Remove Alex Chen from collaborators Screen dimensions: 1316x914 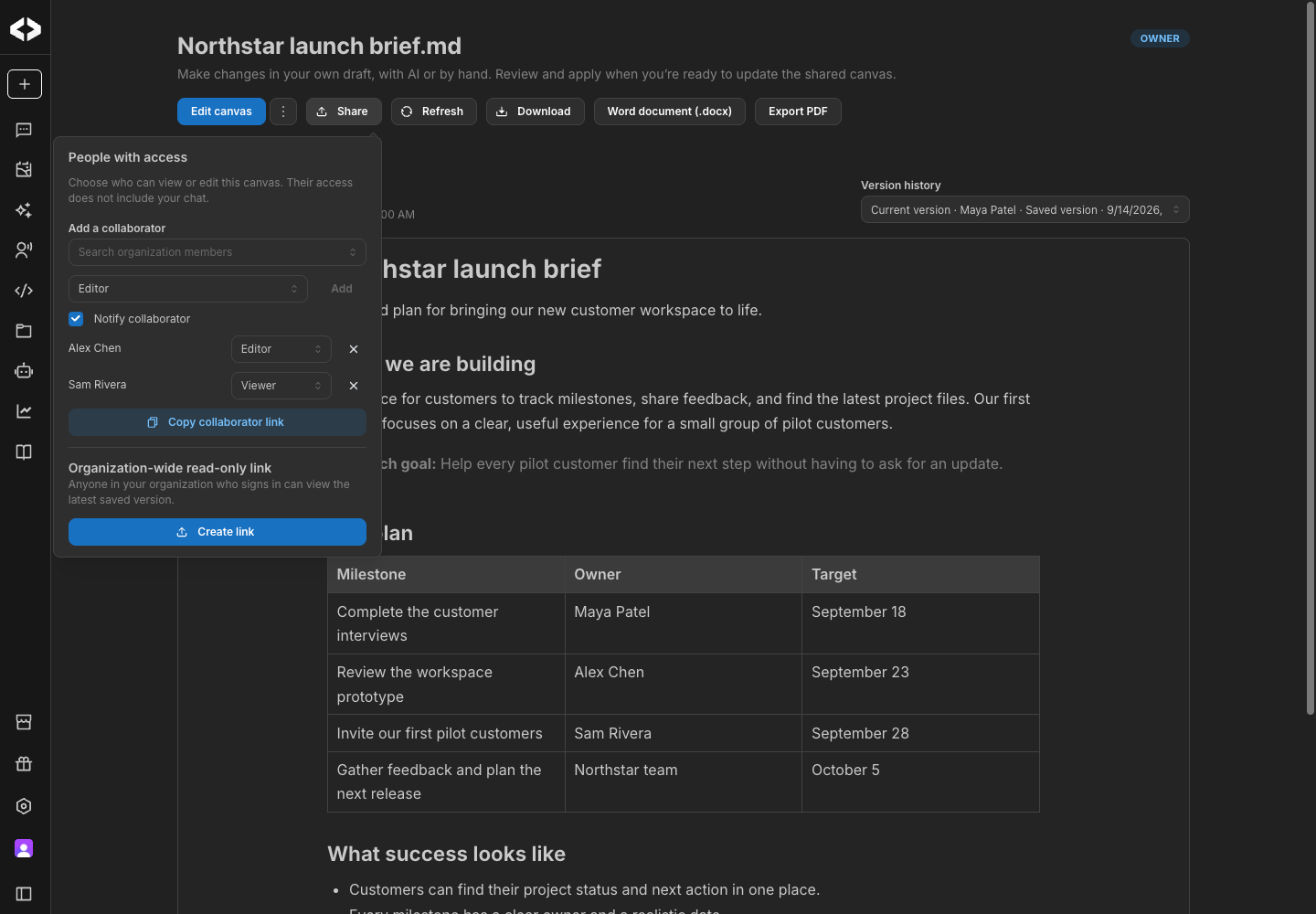[x=354, y=349]
